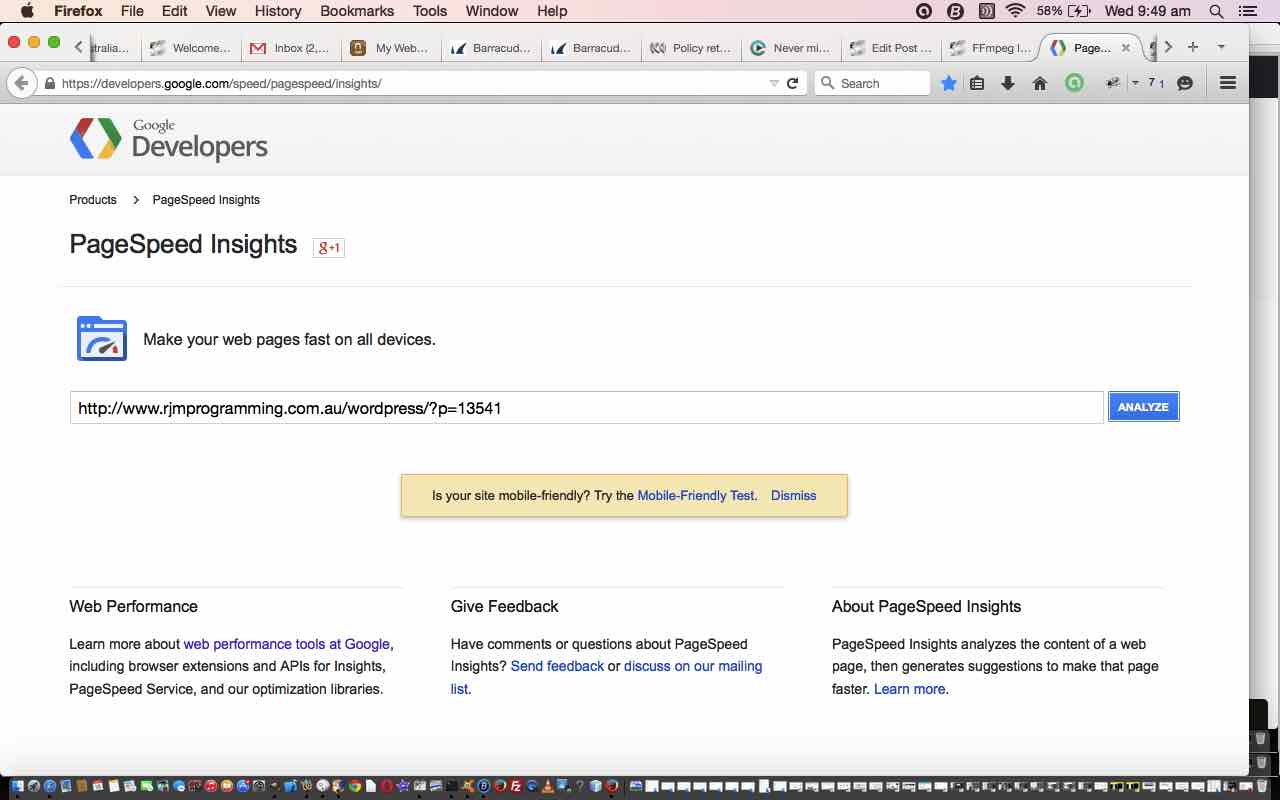Click the date and time in menu bar

pyautogui.click(x=1147, y=11)
